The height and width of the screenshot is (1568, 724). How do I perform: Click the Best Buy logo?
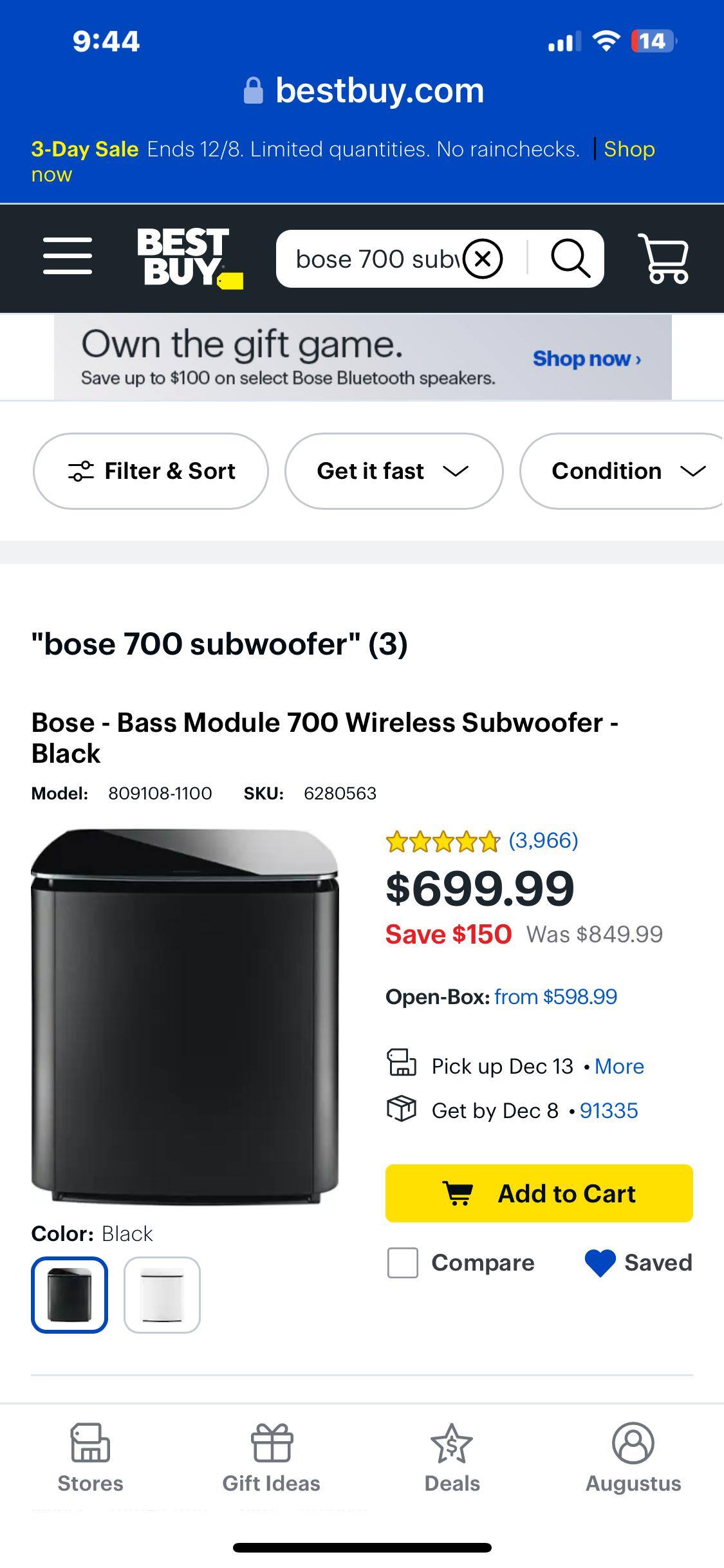(x=187, y=257)
